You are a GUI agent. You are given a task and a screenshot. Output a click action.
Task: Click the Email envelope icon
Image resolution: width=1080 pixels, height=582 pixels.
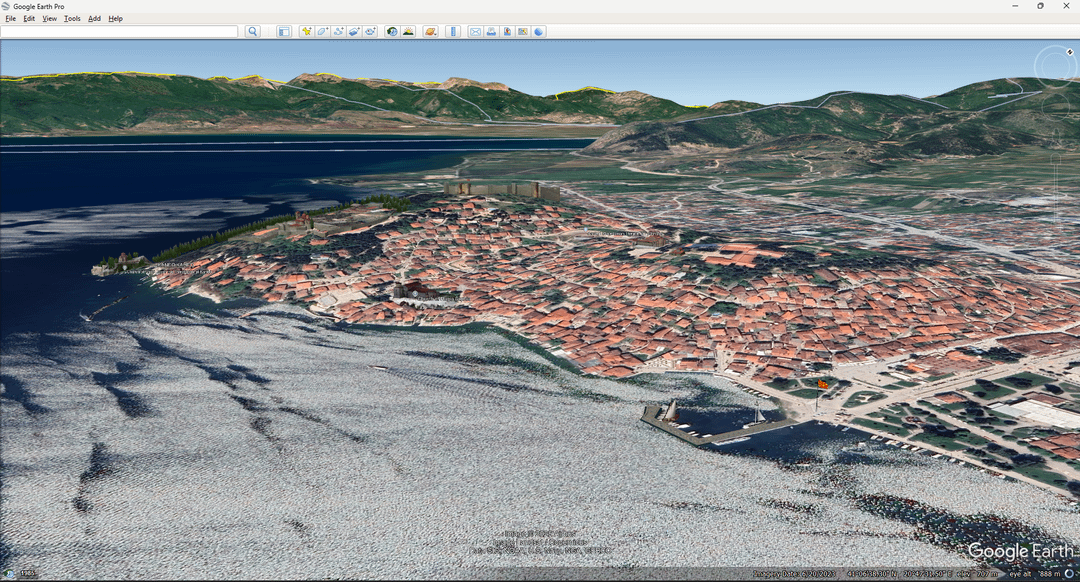[x=476, y=32]
